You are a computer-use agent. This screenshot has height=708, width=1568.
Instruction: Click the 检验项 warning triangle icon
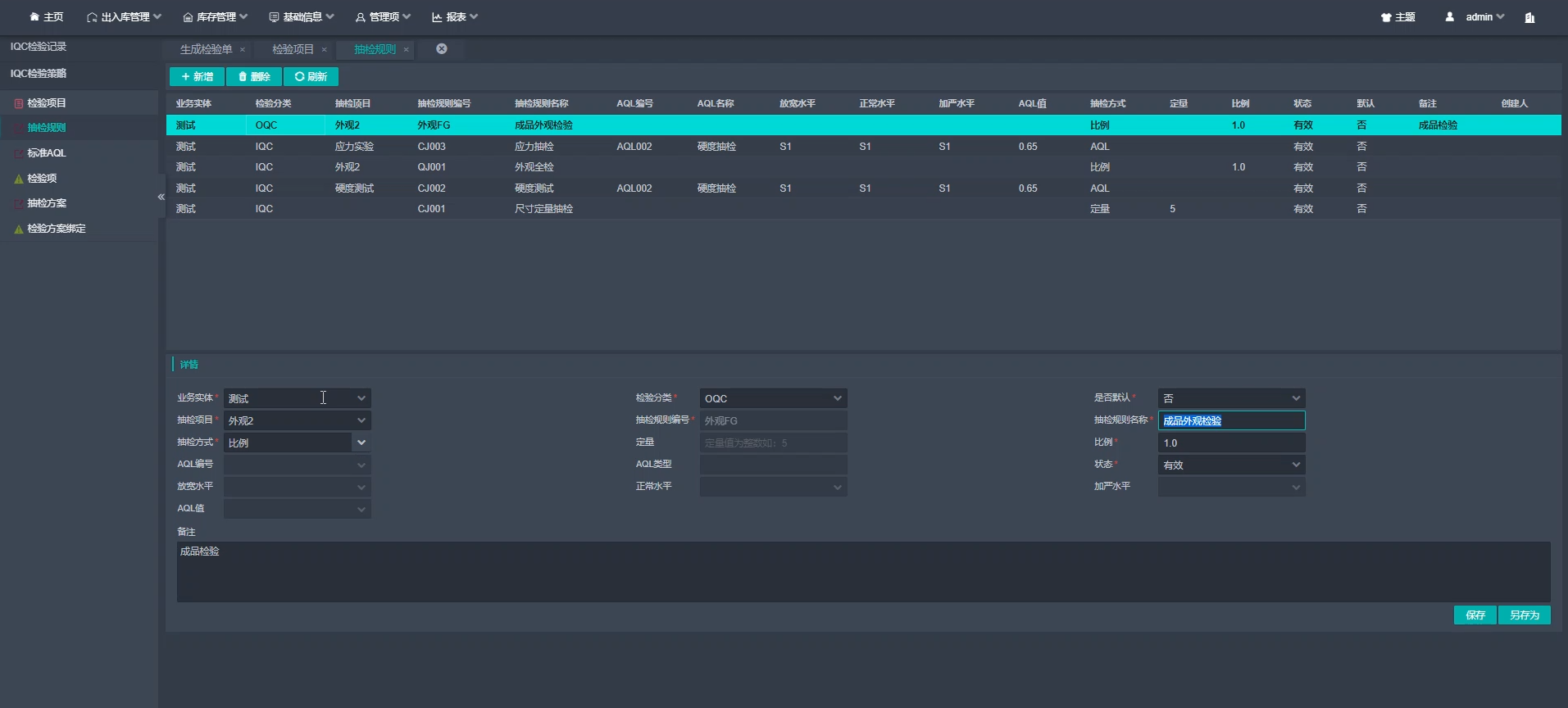coord(19,179)
